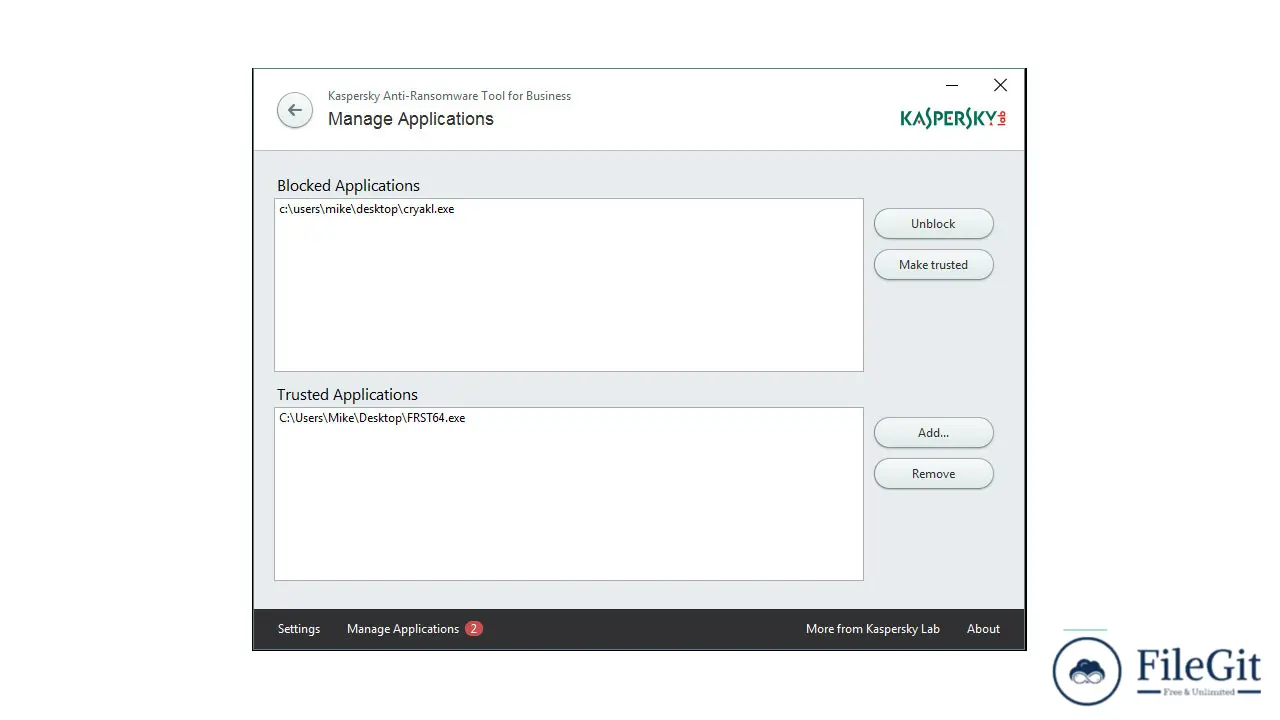Select cryakl.exe in Blocked Applications
The height and width of the screenshot is (720, 1280).
tap(367, 209)
